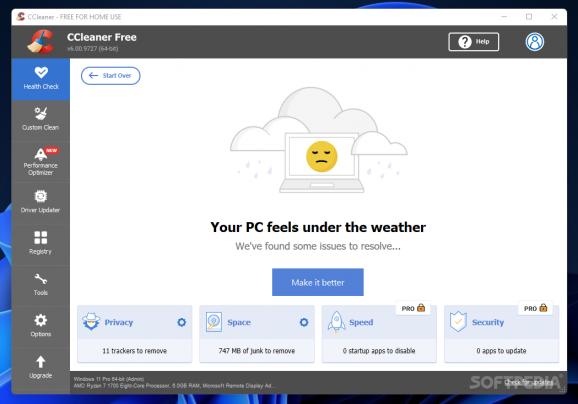
Task: Click the Security card title
Action: (488, 323)
